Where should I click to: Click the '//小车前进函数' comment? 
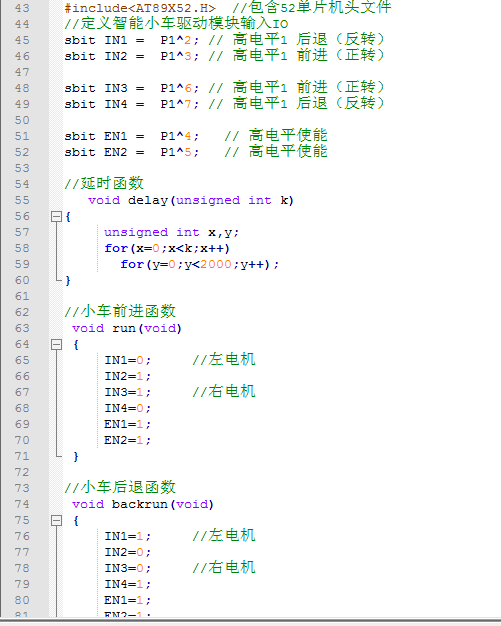coord(120,311)
